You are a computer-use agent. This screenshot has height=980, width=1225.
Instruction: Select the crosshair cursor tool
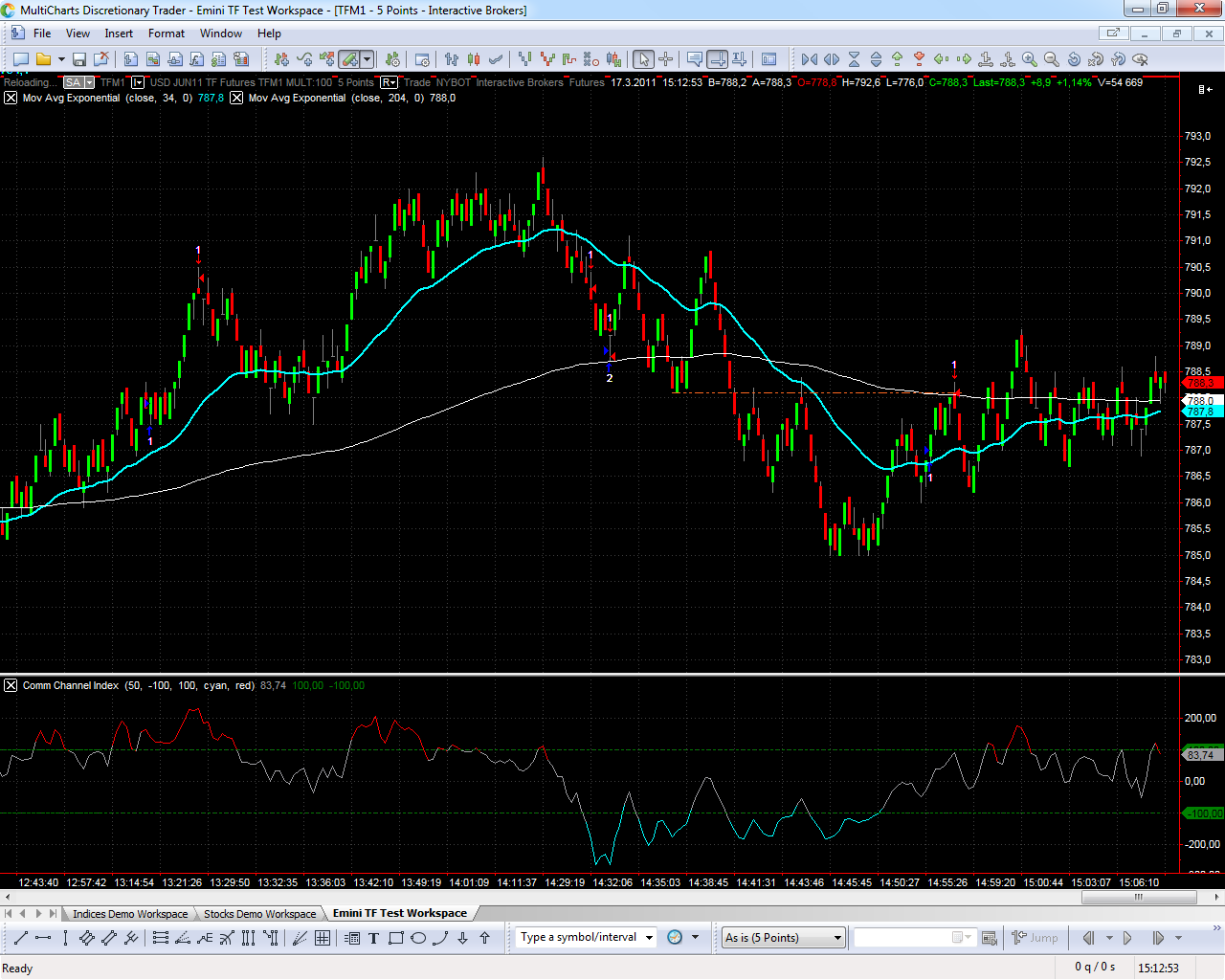(666, 59)
